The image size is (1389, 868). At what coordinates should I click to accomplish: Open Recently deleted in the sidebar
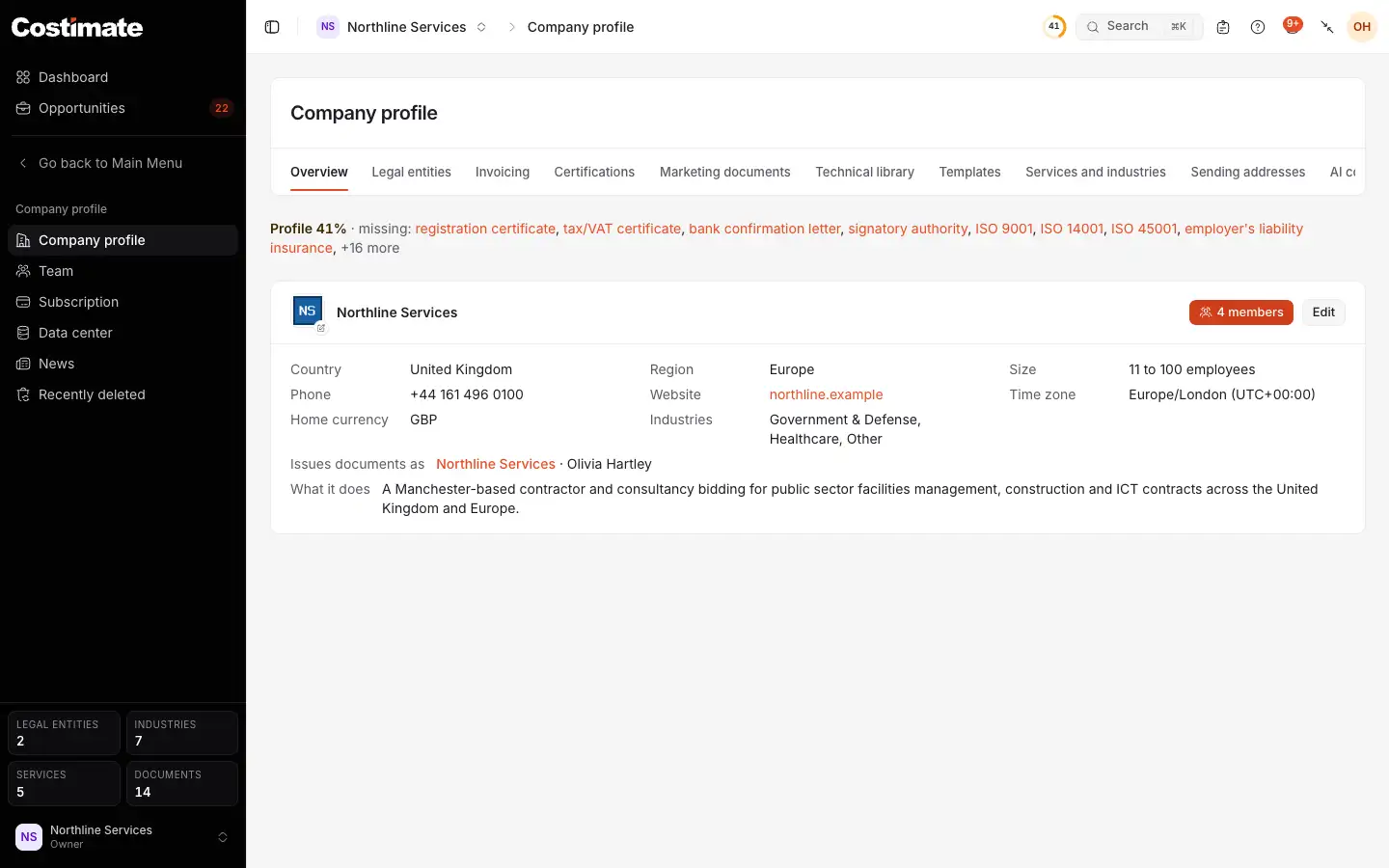123,394
